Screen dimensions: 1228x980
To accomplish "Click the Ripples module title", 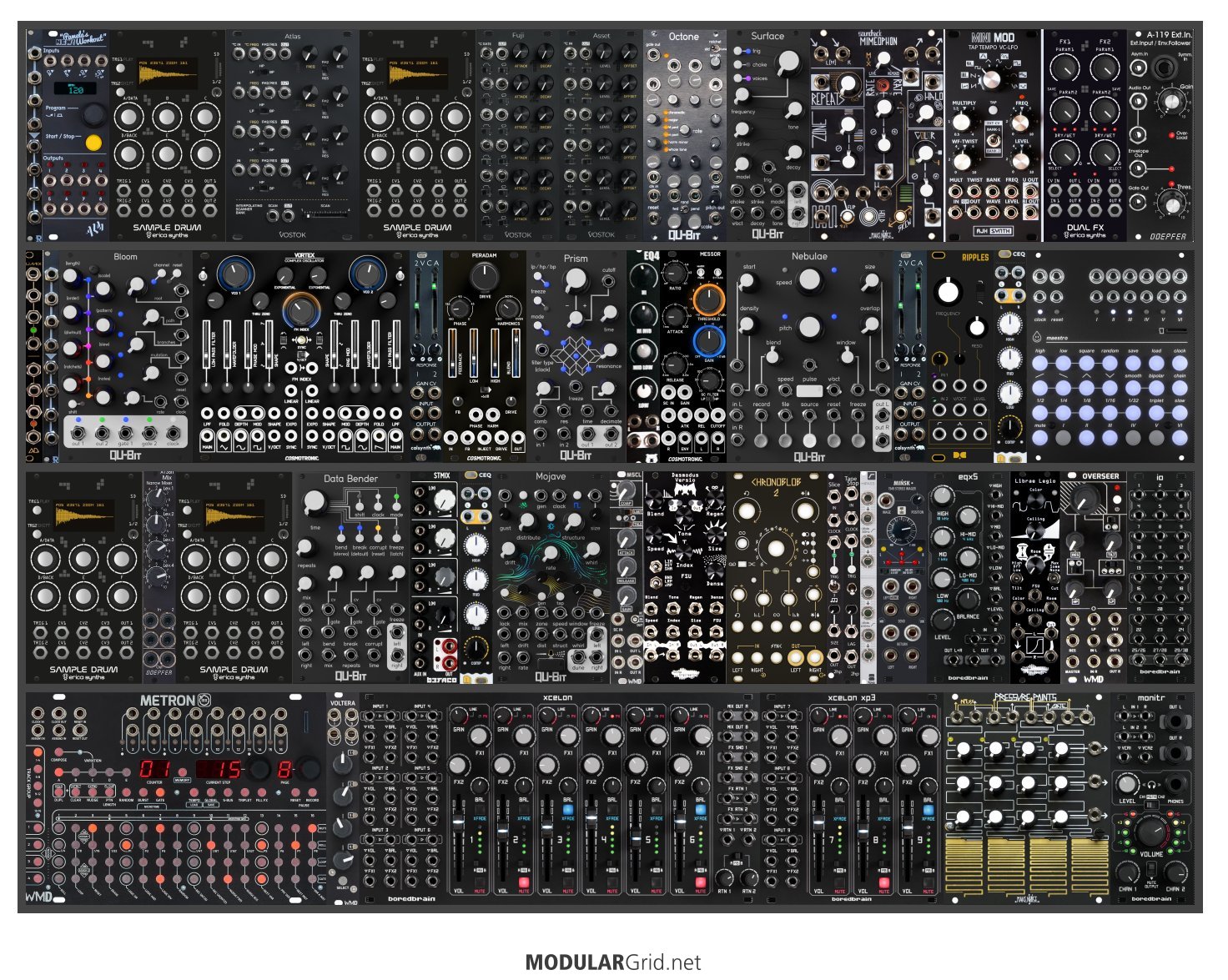I will pos(975,258).
